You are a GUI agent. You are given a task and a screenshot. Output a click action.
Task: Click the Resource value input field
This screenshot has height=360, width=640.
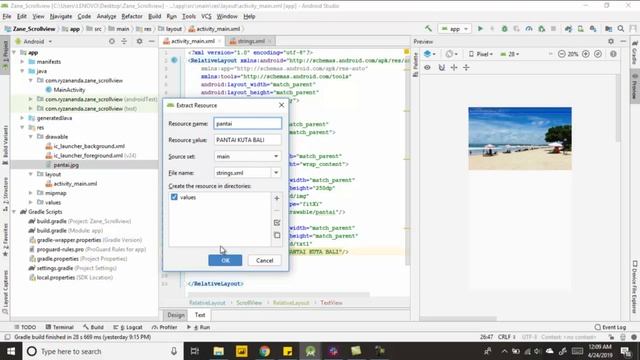[247, 140]
